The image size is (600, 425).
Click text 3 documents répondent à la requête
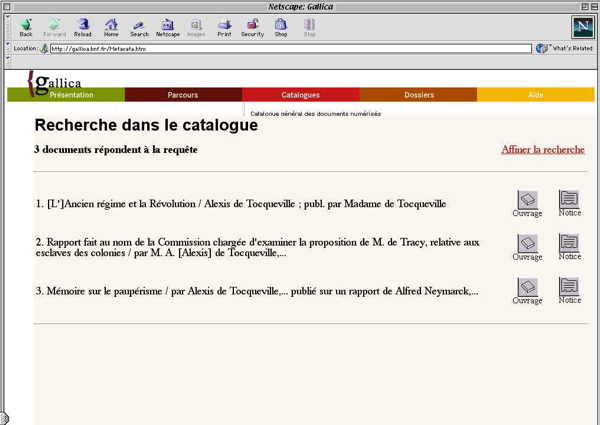(x=116, y=150)
